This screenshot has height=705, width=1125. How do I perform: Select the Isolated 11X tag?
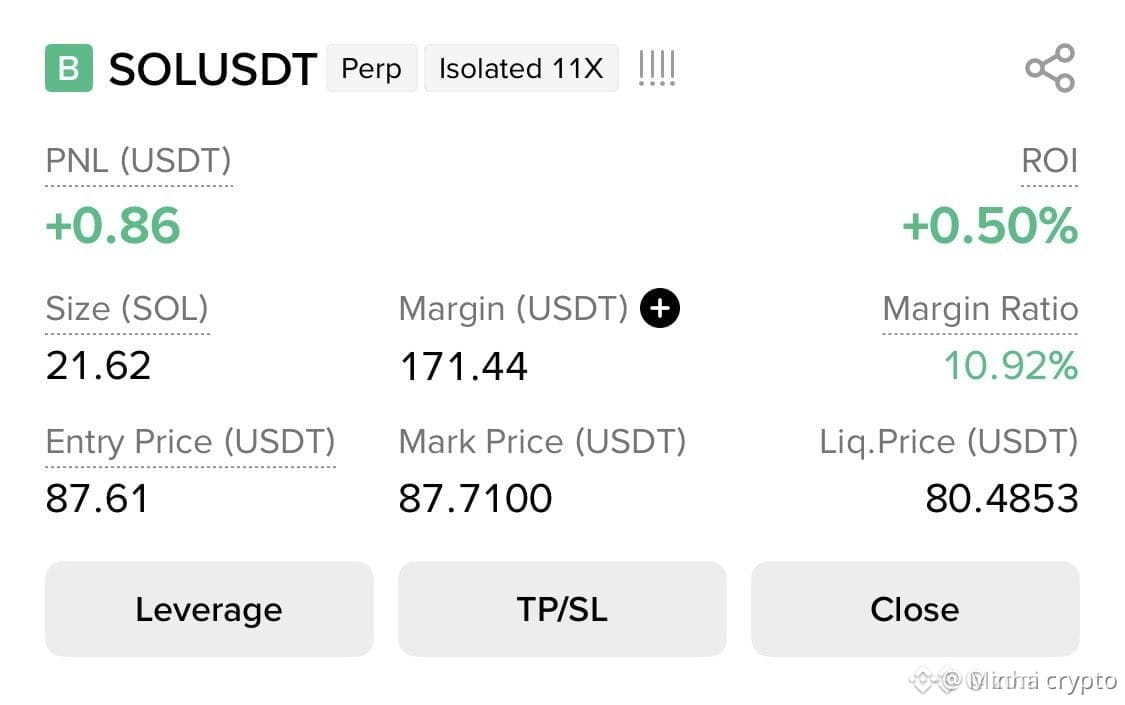coord(521,68)
